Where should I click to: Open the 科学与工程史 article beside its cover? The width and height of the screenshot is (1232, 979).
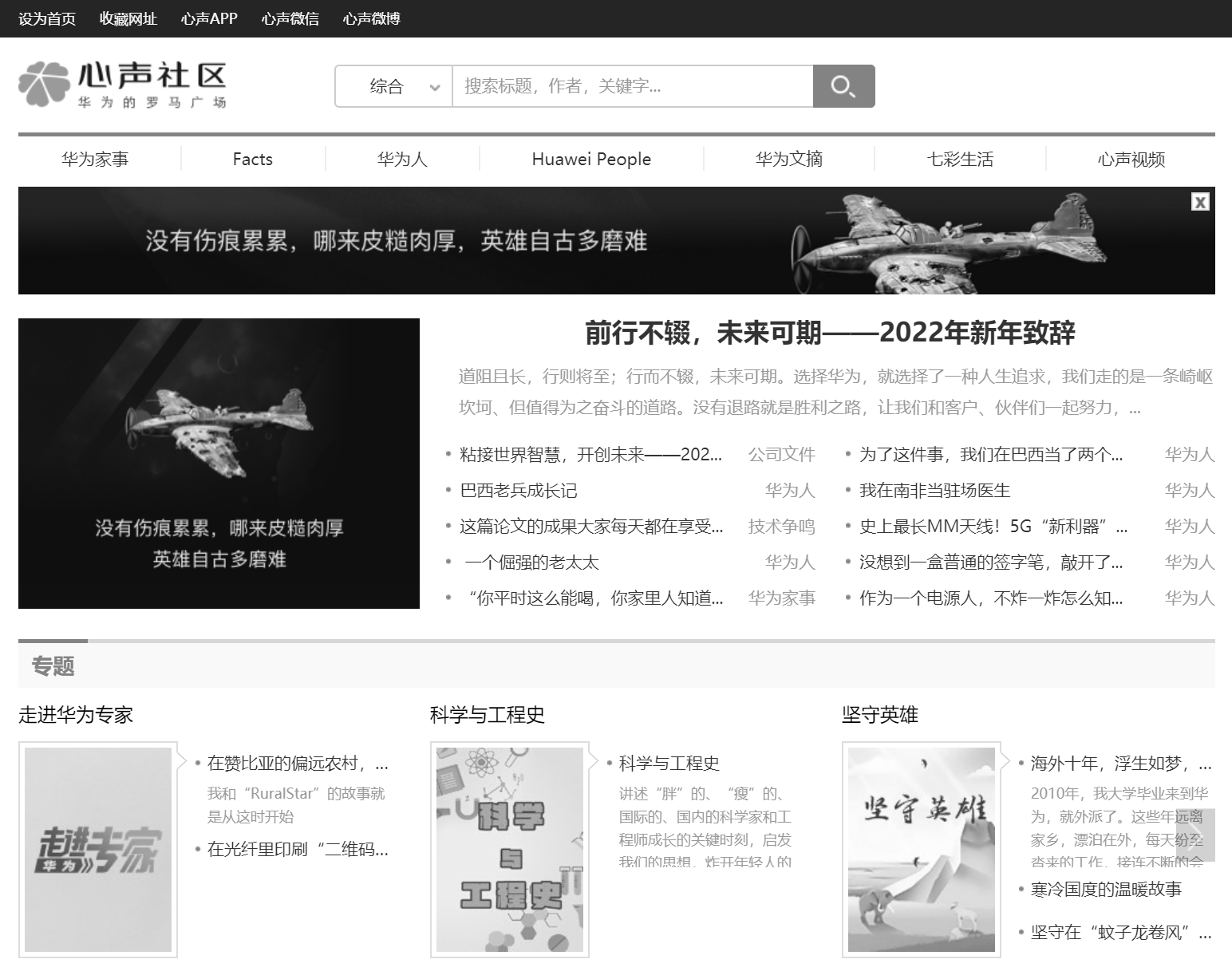[669, 764]
